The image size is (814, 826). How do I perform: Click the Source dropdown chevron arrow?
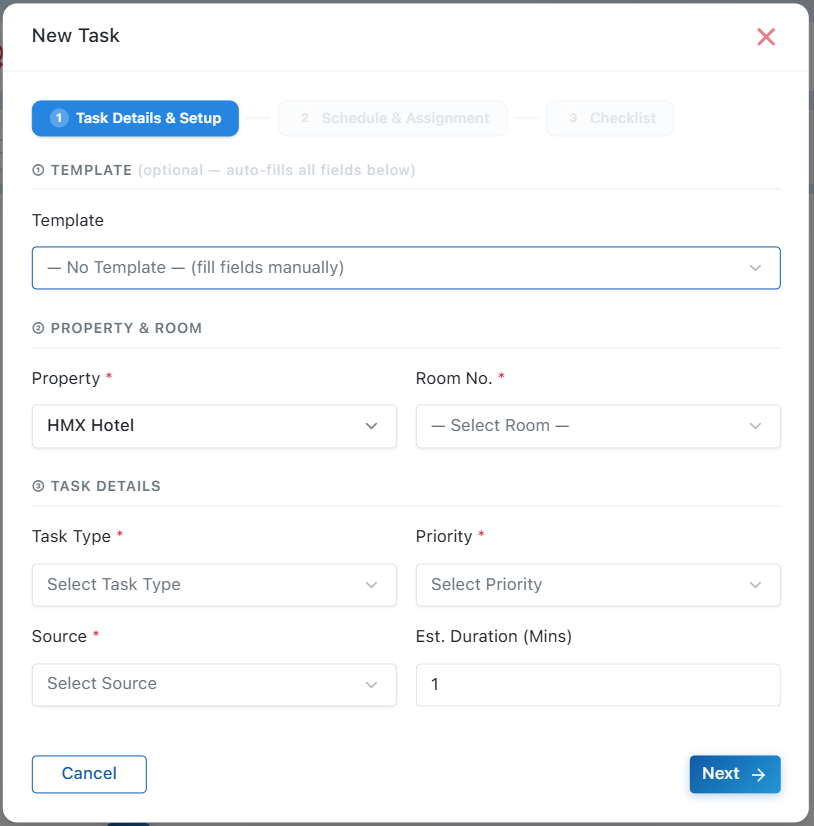pyautogui.click(x=371, y=684)
